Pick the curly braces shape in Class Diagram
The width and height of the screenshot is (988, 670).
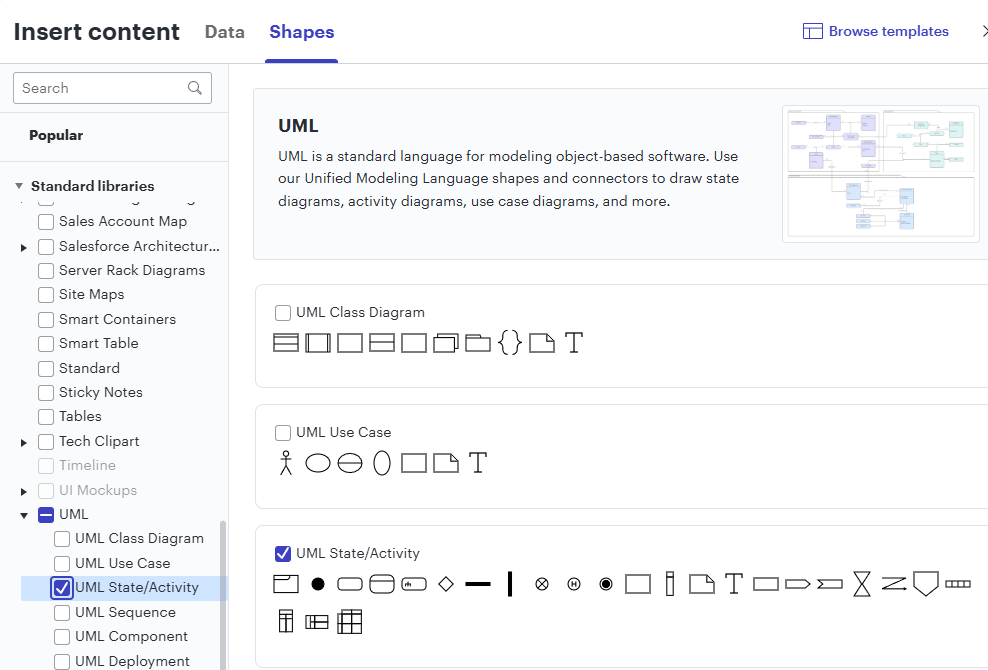[x=510, y=343]
